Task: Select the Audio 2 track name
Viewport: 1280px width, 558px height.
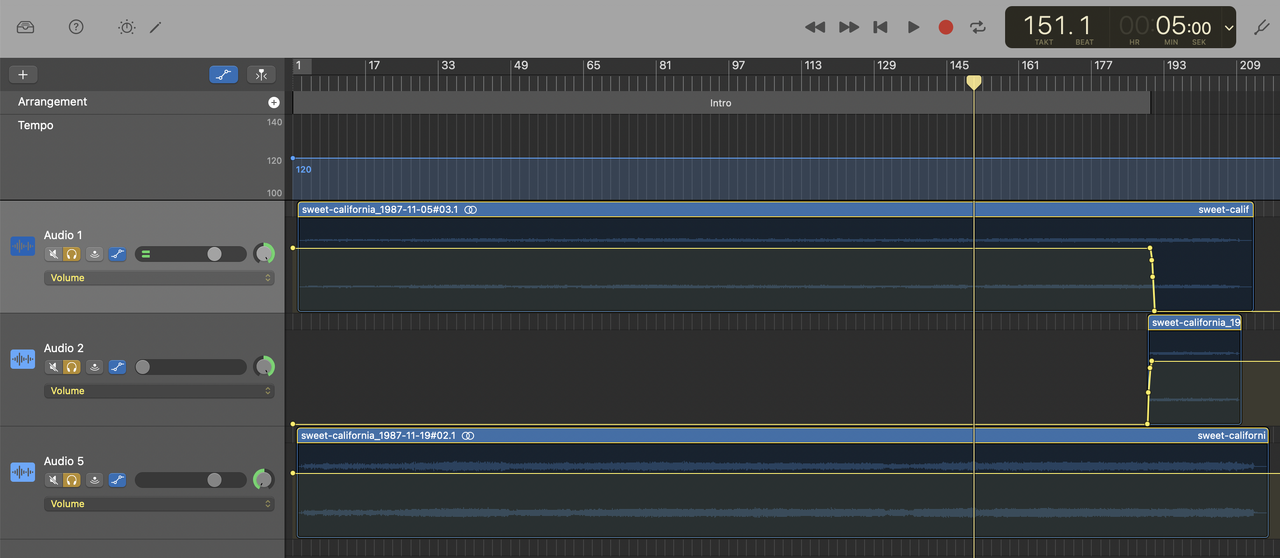Action: point(63,349)
